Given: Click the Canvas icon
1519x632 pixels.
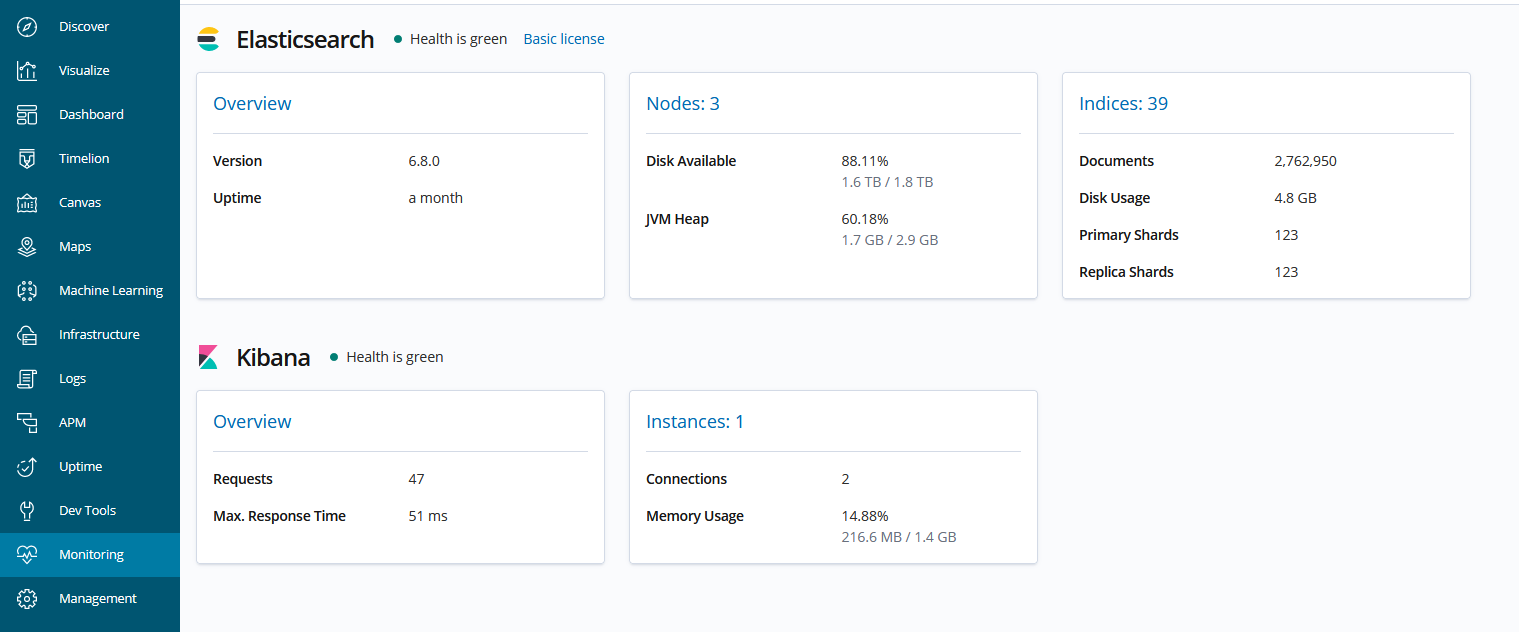Looking at the screenshot, I should click(27, 203).
